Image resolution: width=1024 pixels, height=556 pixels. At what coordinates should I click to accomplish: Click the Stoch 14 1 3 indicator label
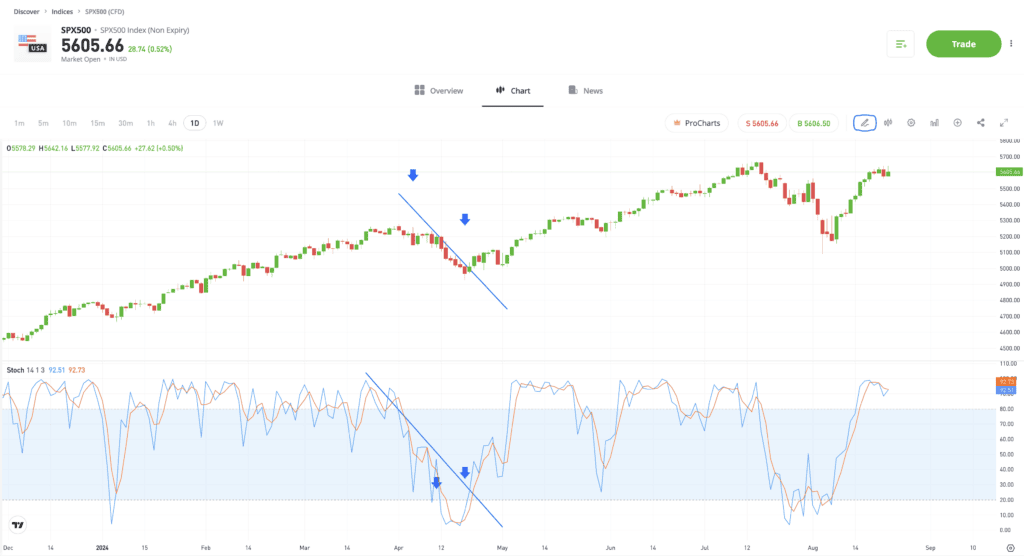coord(25,370)
